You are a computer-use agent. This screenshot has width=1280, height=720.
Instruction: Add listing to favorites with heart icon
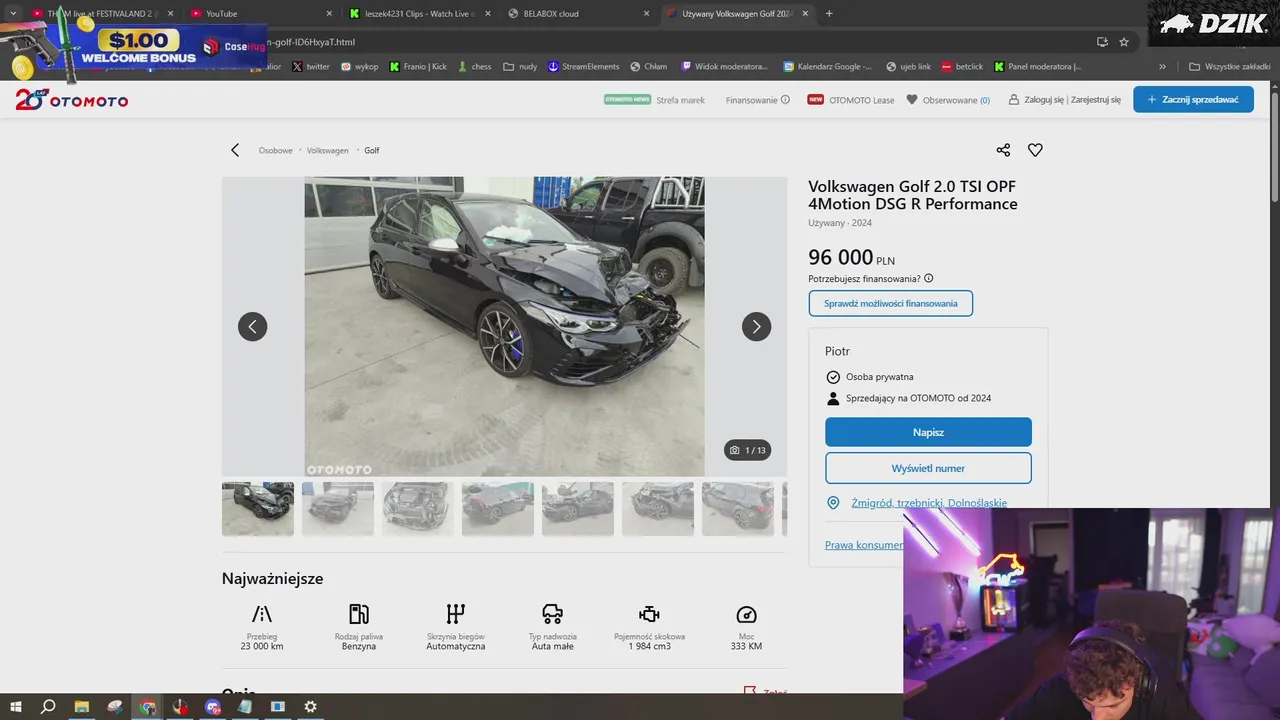coord(1035,150)
